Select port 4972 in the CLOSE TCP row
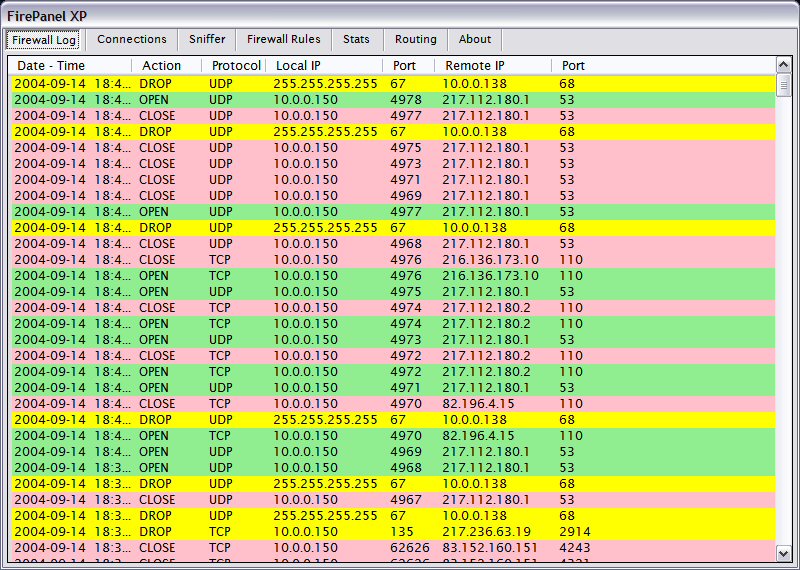Image resolution: width=800 pixels, height=570 pixels. point(406,356)
